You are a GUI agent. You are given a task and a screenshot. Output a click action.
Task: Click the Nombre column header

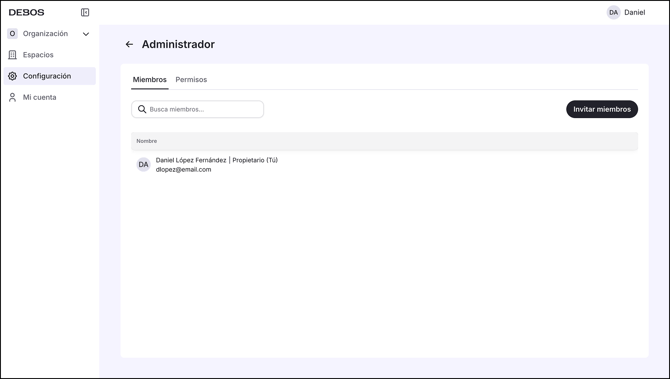tap(147, 141)
